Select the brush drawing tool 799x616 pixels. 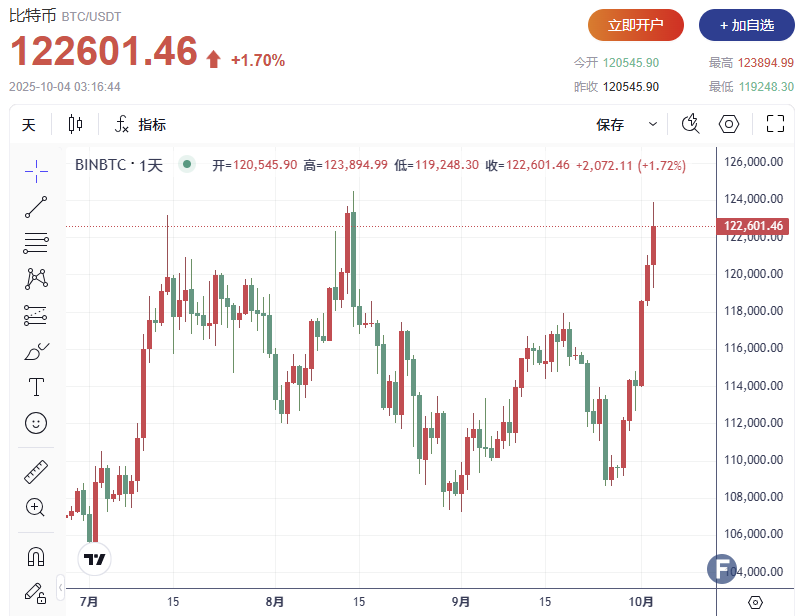(36, 351)
